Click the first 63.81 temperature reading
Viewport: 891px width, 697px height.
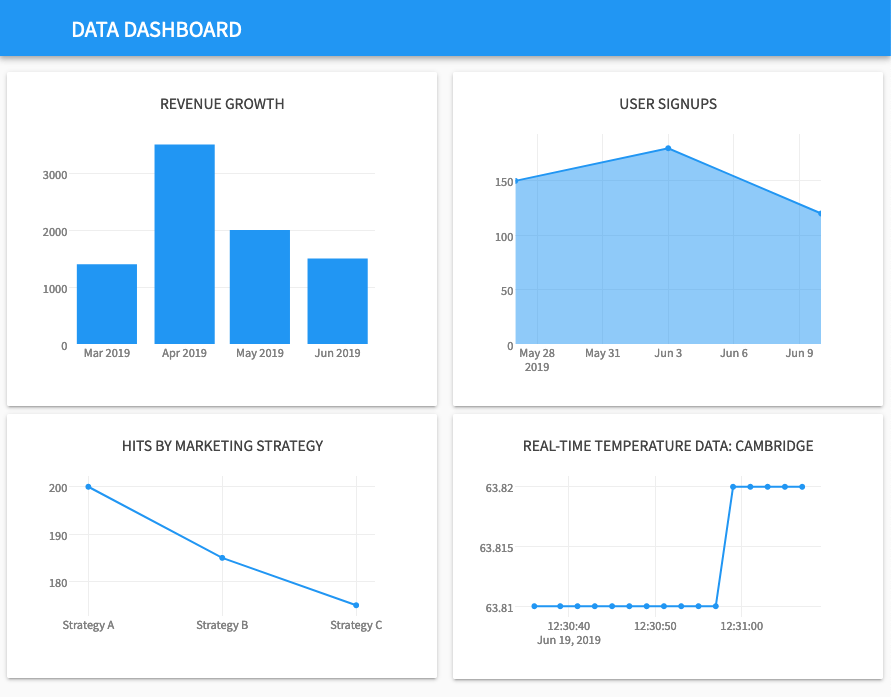pos(532,606)
